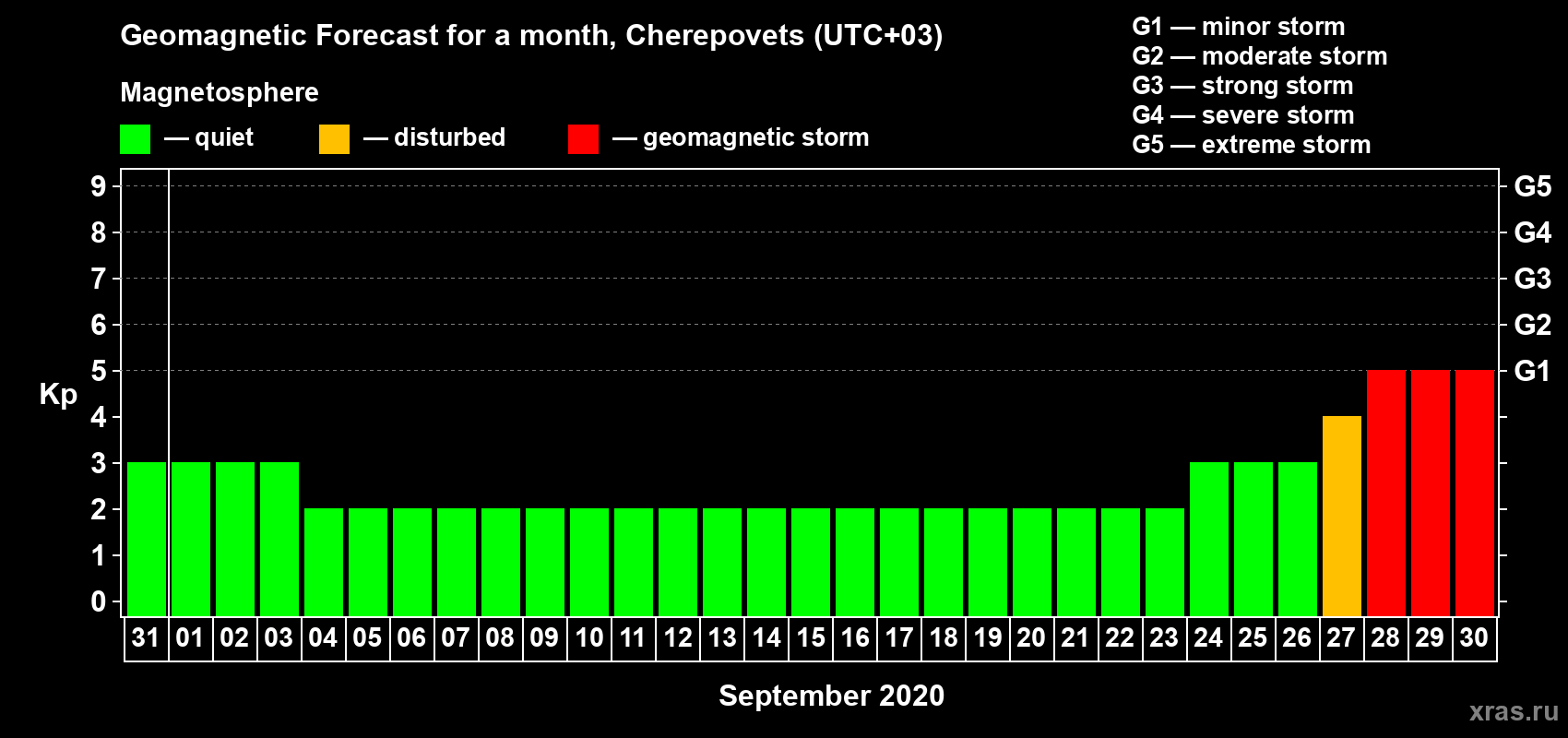
Task: Click the 'G2 — moderate storm' legend line
Action: click(x=1259, y=56)
